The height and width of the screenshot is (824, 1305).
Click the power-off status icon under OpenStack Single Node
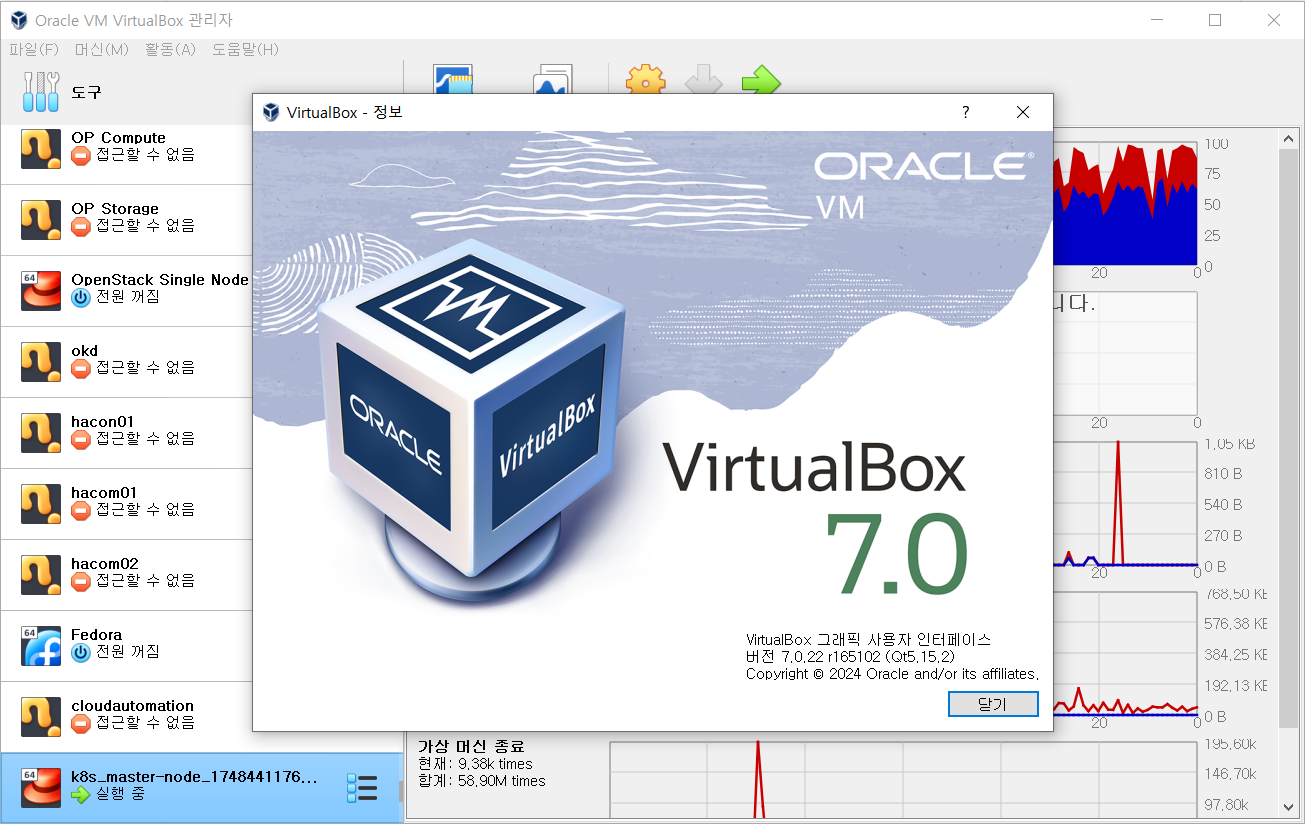tap(81, 297)
